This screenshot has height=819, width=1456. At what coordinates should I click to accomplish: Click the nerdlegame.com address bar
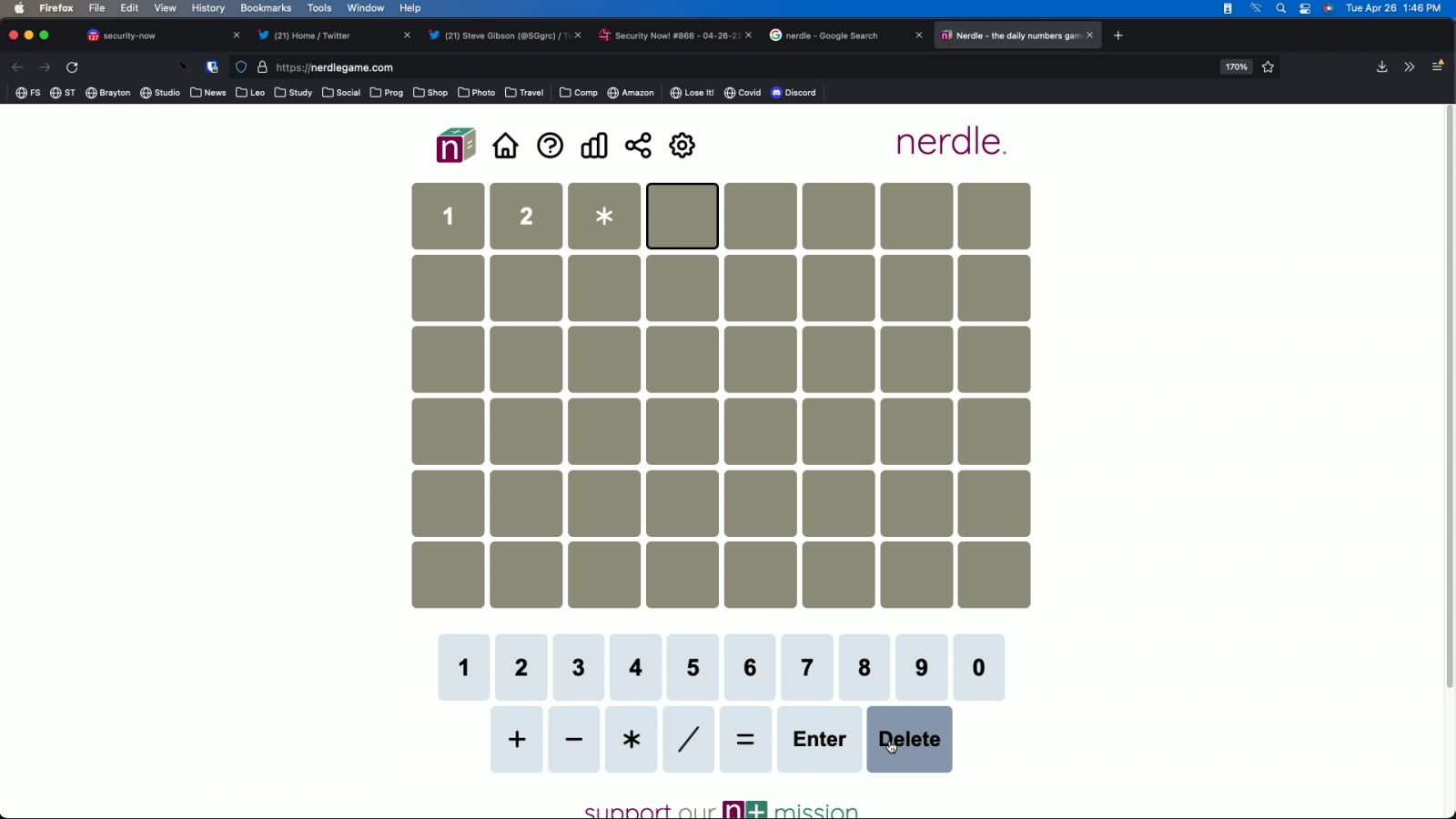637,67
